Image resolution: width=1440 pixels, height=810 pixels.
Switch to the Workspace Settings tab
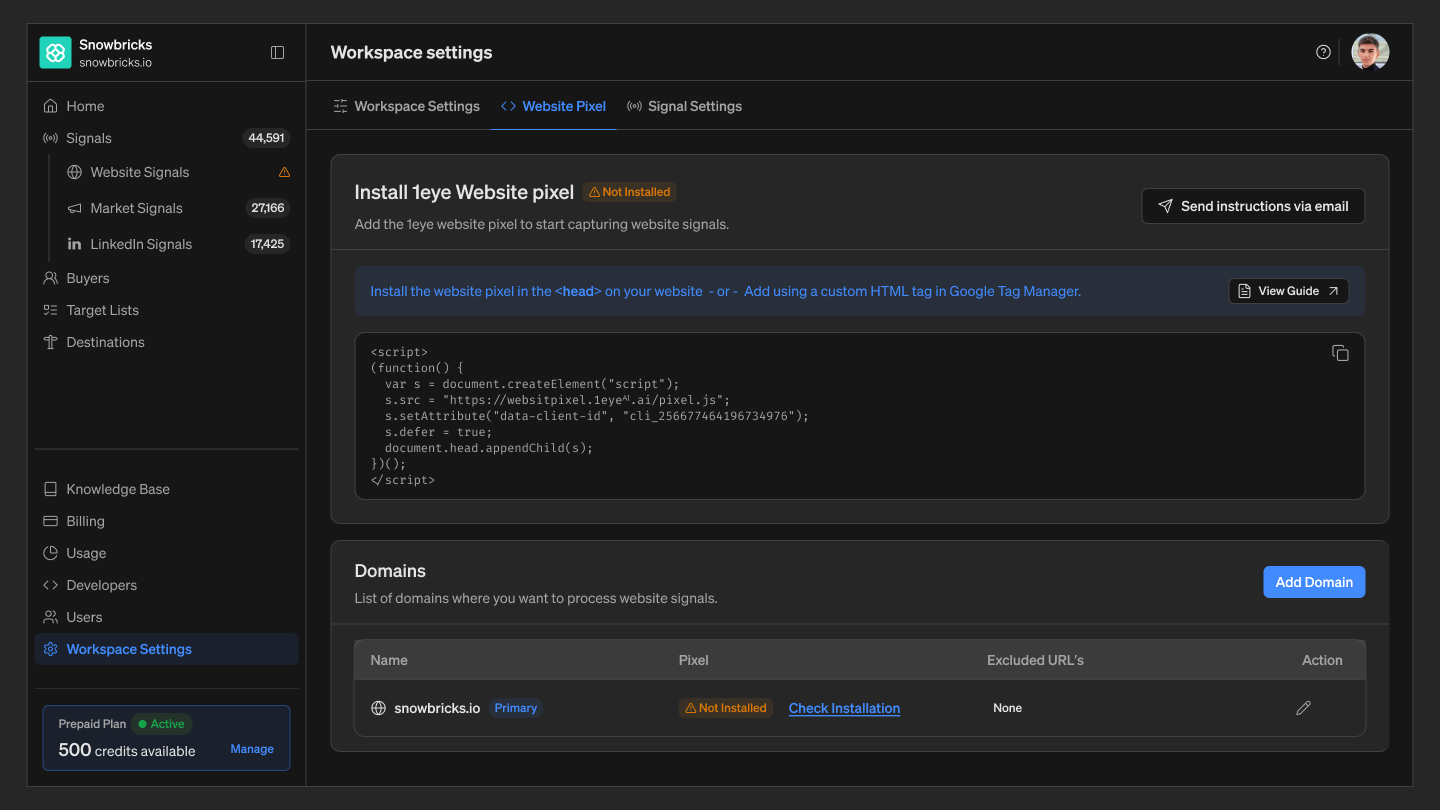click(x=406, y=106)
